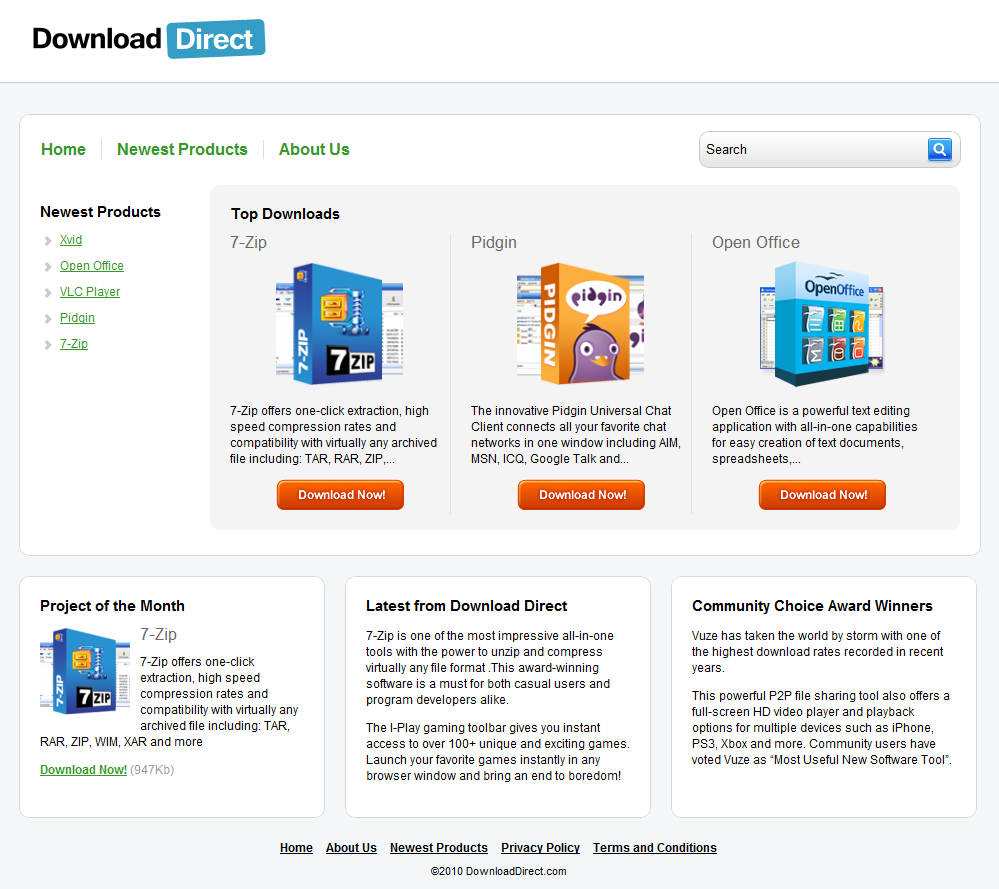Click the Download Direct logo
The height and width of the screenshot is (889, 999).
(148, 39)
